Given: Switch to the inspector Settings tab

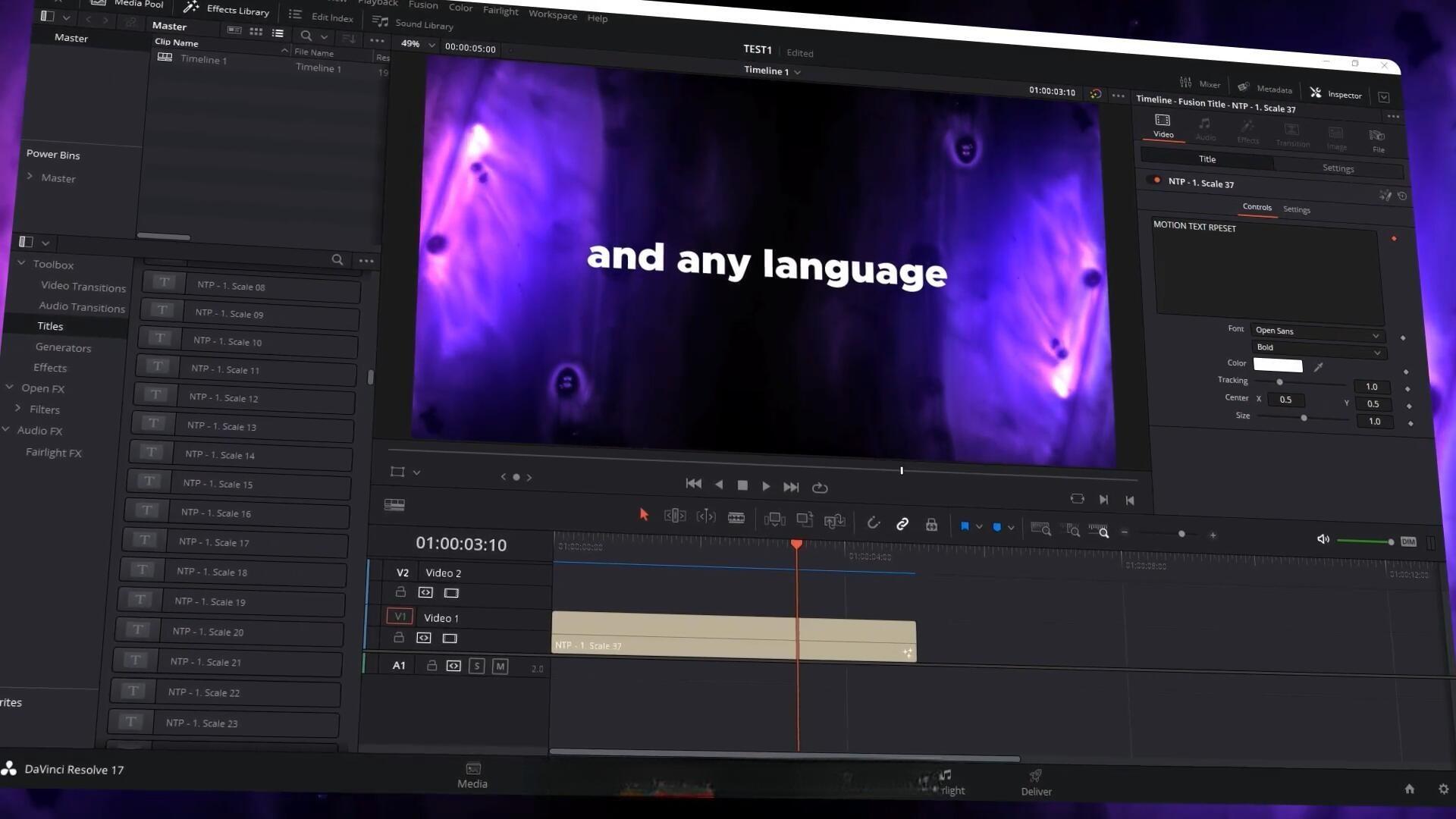Looking at the screenshot, I should [1338, 168].
